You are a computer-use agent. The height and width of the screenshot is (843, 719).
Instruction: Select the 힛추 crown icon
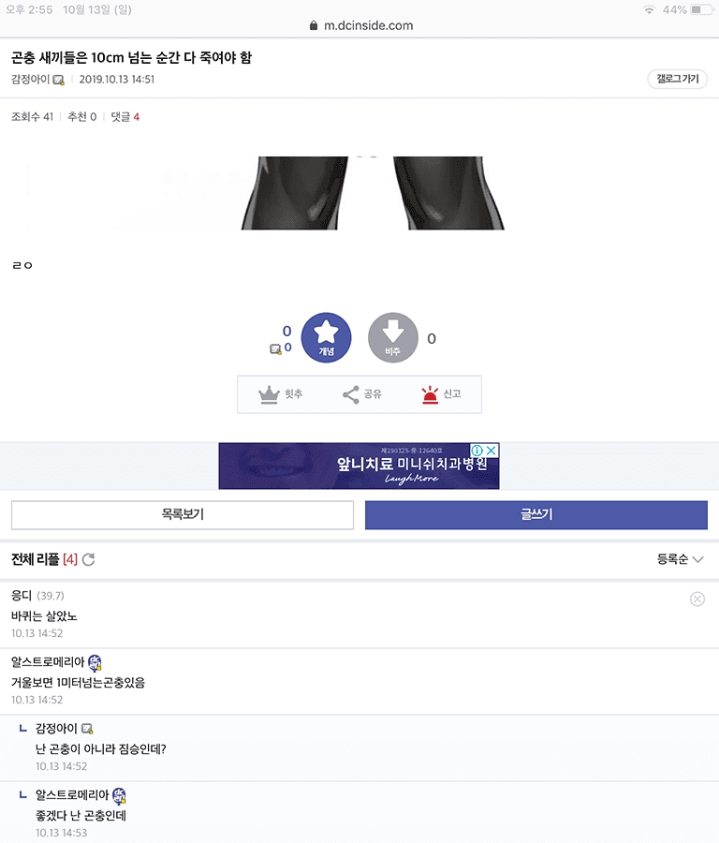[x=266, y=394]
